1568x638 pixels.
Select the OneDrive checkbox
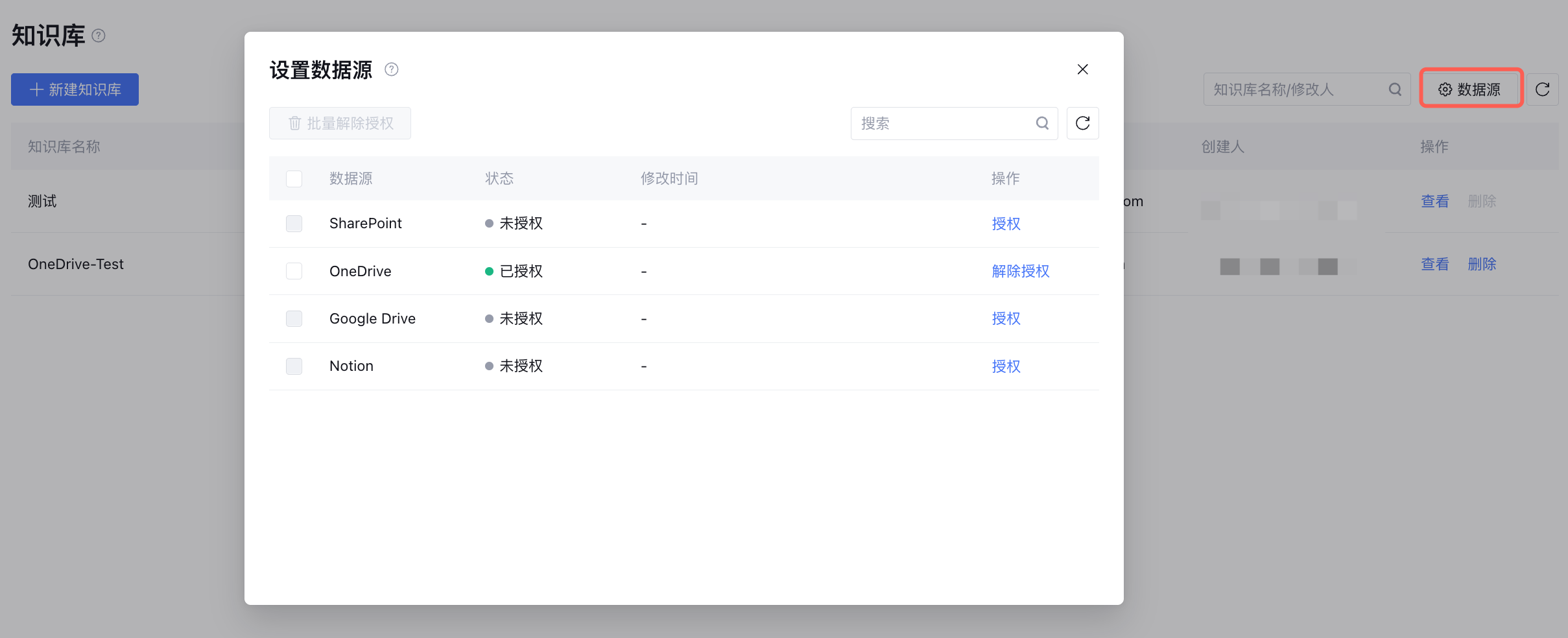[294, 271]
